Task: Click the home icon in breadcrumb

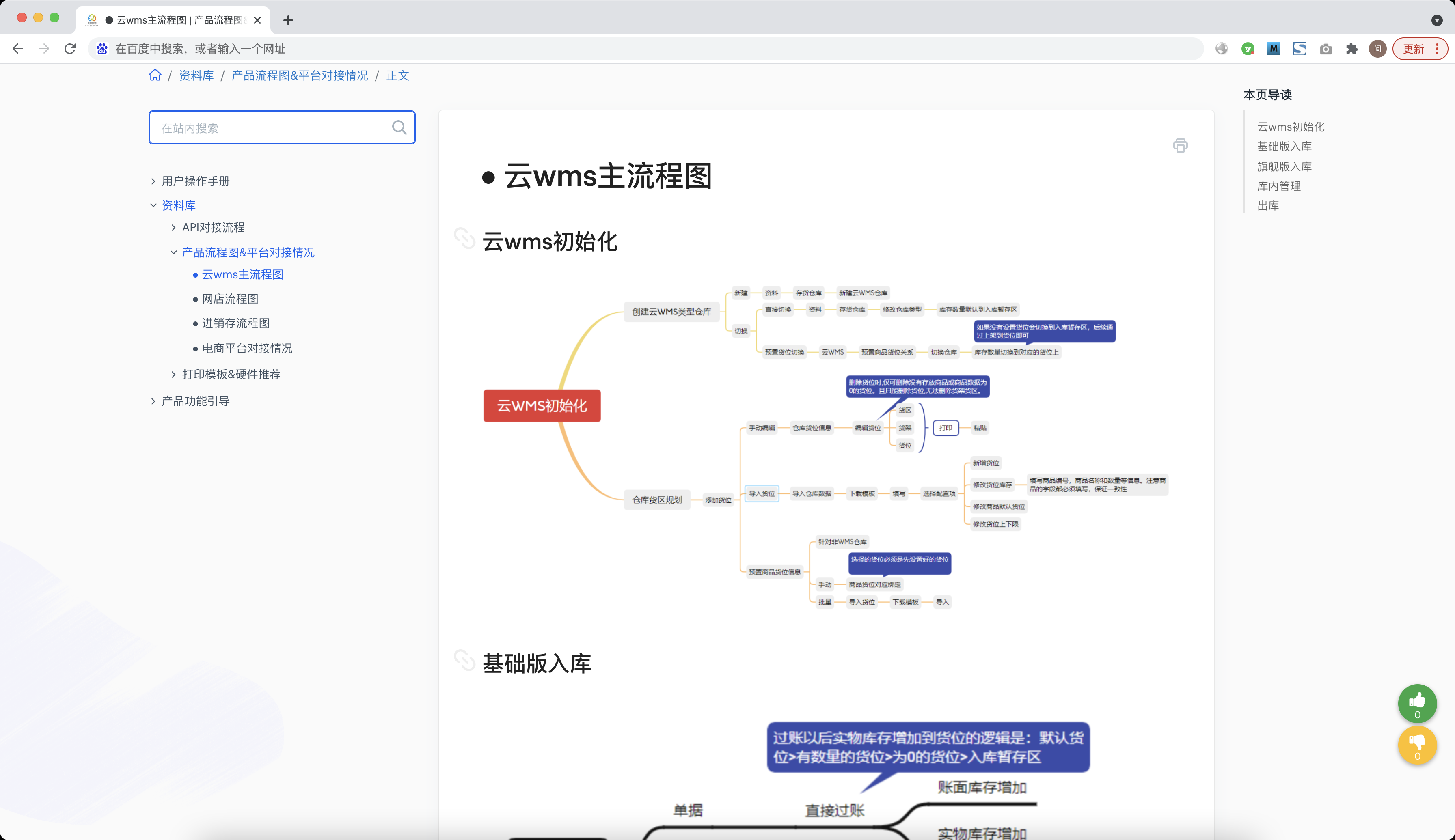Action: (x=155, y=75)
